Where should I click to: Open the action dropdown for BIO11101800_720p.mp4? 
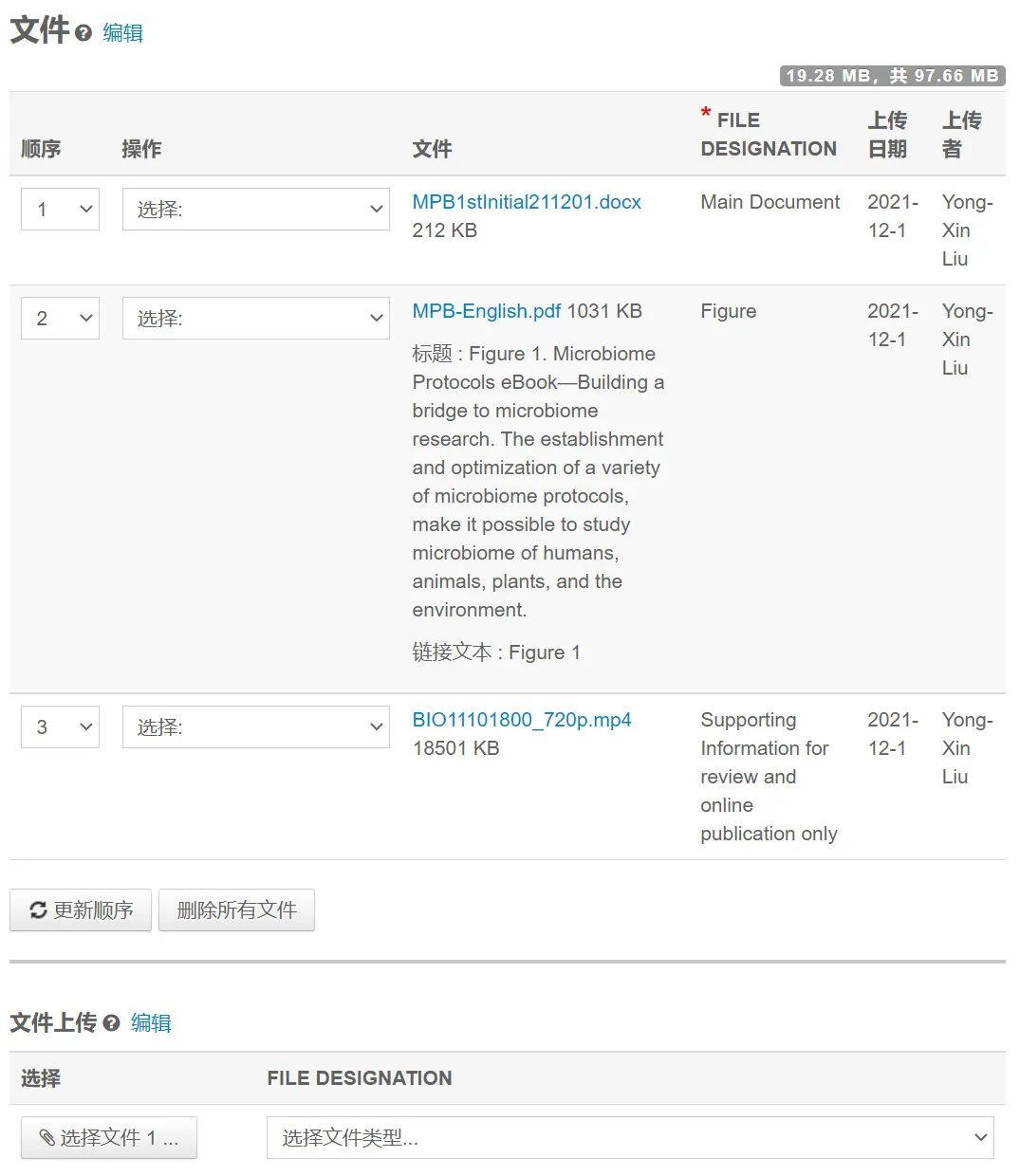255,726
